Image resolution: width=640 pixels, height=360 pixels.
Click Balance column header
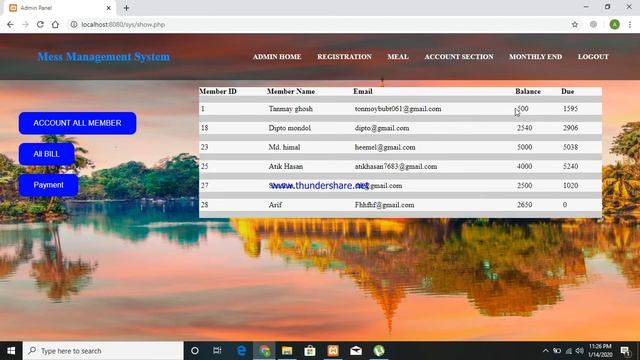point(528,91)
